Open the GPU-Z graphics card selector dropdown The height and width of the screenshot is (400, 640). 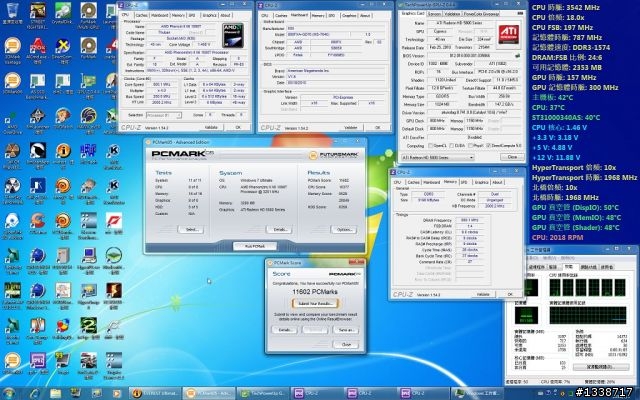(438, 157)
